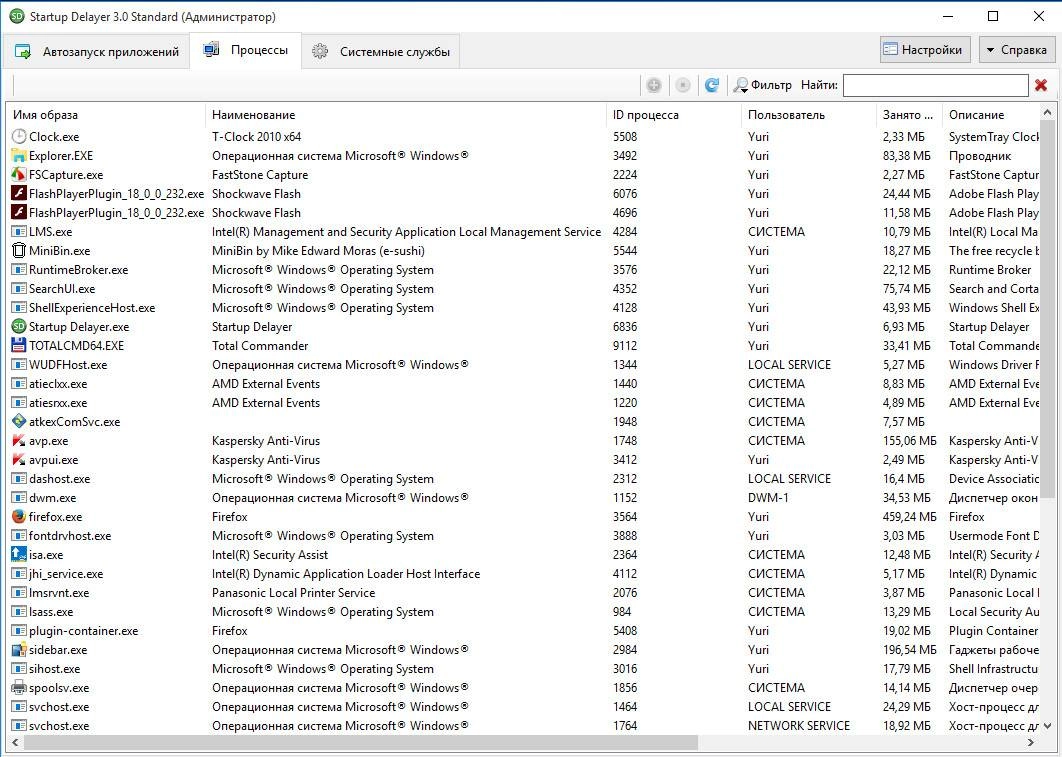Clear the search with red X
The height and width of the screenshot is (757, 1062).
point(1041,85)
